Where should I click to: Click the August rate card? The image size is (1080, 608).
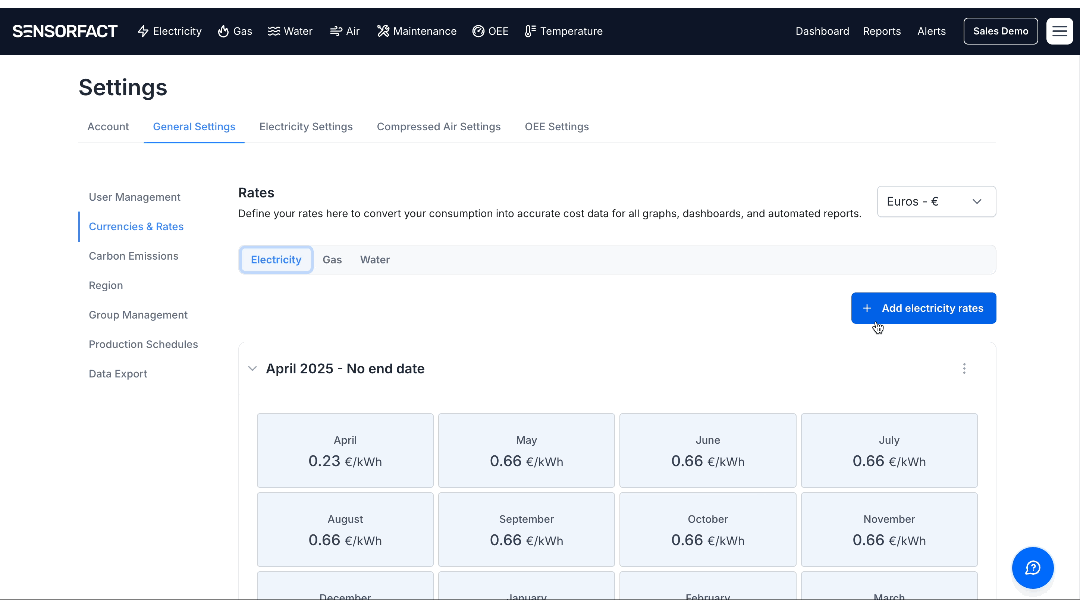click(x=345, y=530)
